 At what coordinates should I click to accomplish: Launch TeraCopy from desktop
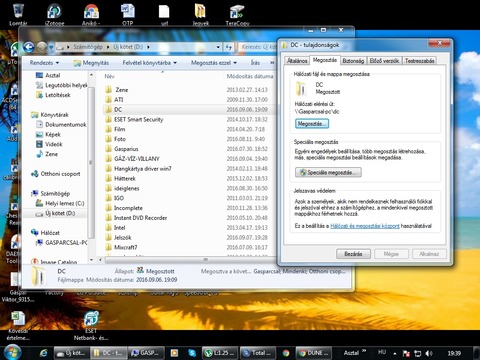coord(237,14)
